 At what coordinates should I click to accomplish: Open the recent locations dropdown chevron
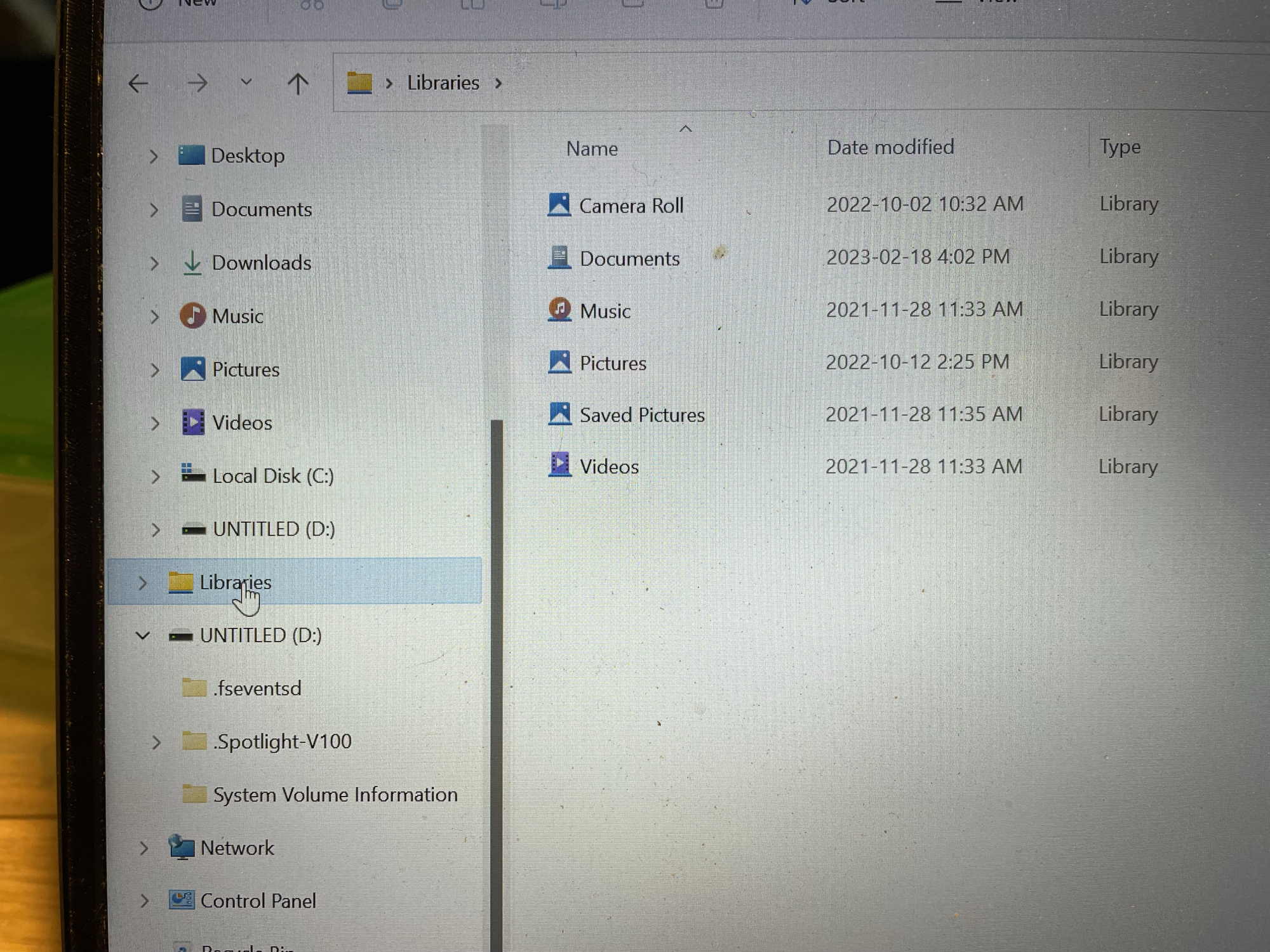(246, 83)
